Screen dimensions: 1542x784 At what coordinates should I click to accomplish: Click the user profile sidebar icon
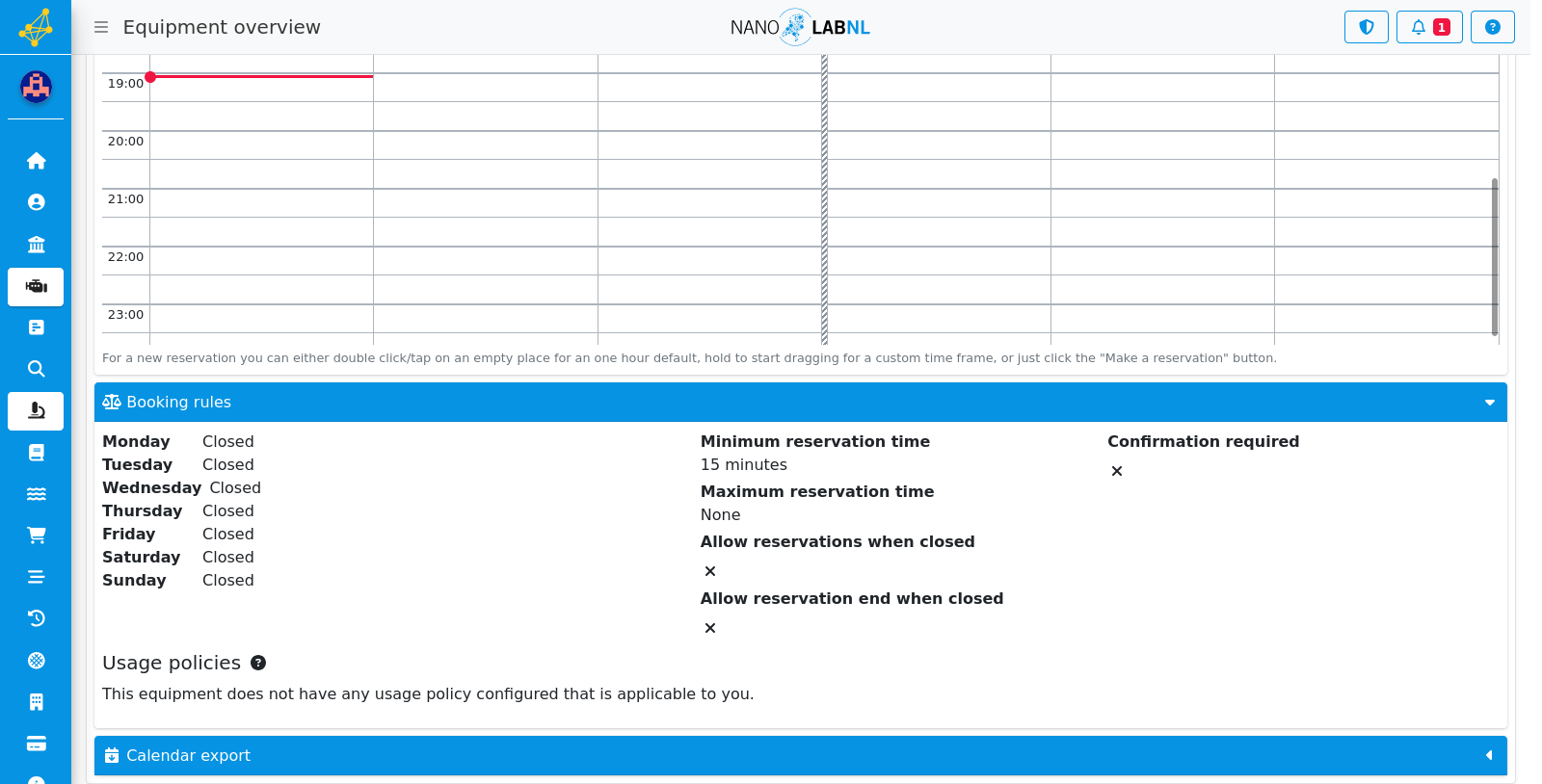(x=36, y=202)
